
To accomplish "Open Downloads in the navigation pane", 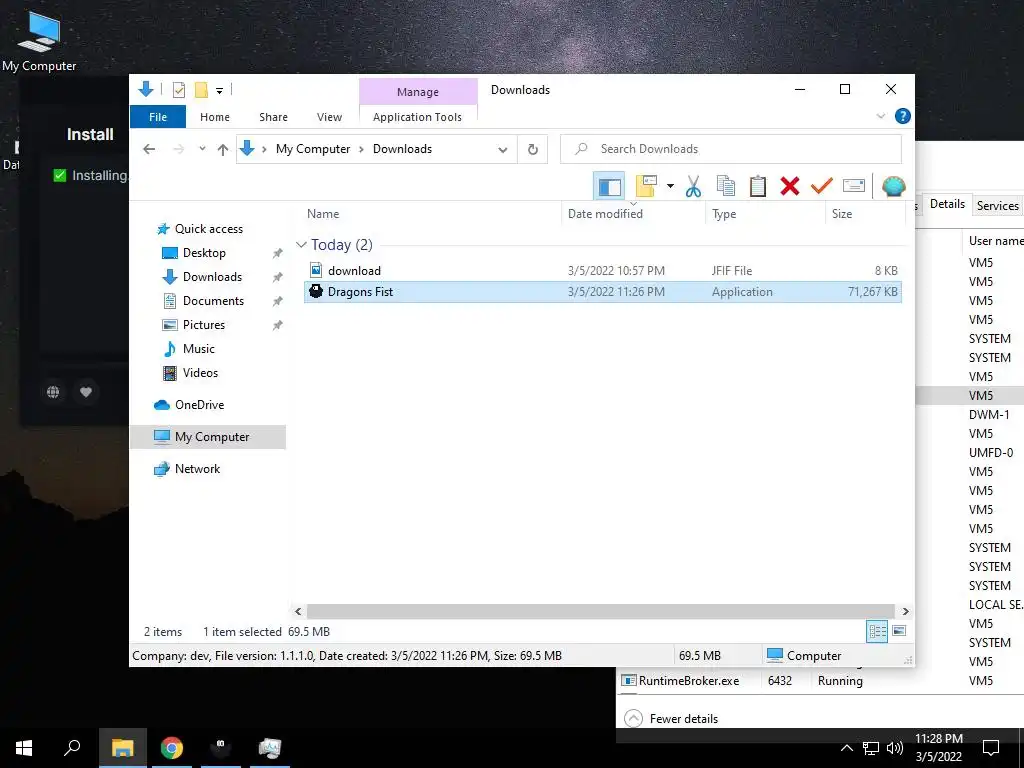I will click(212, 277).
